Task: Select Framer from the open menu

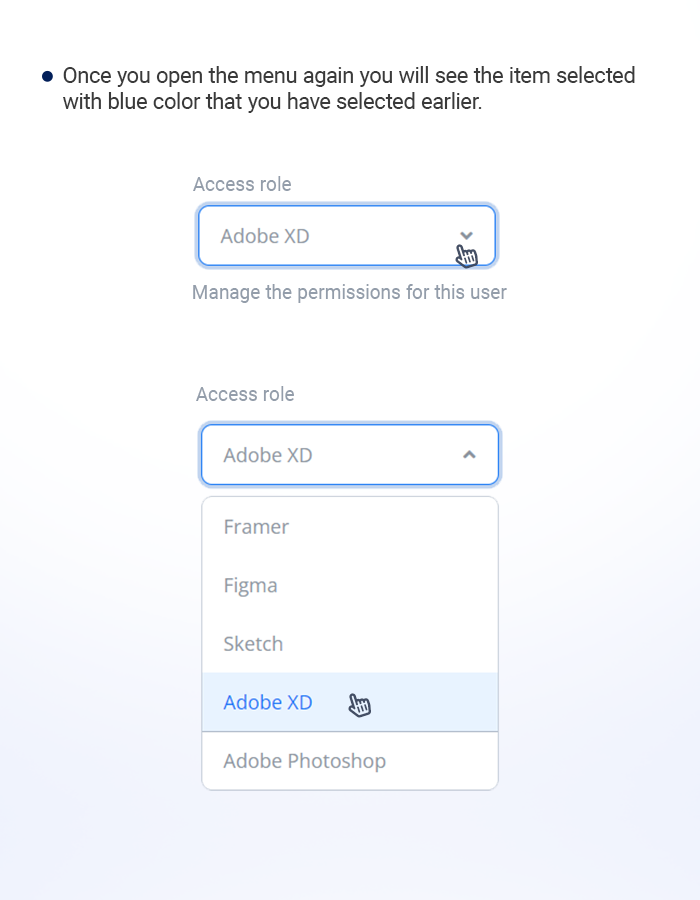Action: point(256,526)
